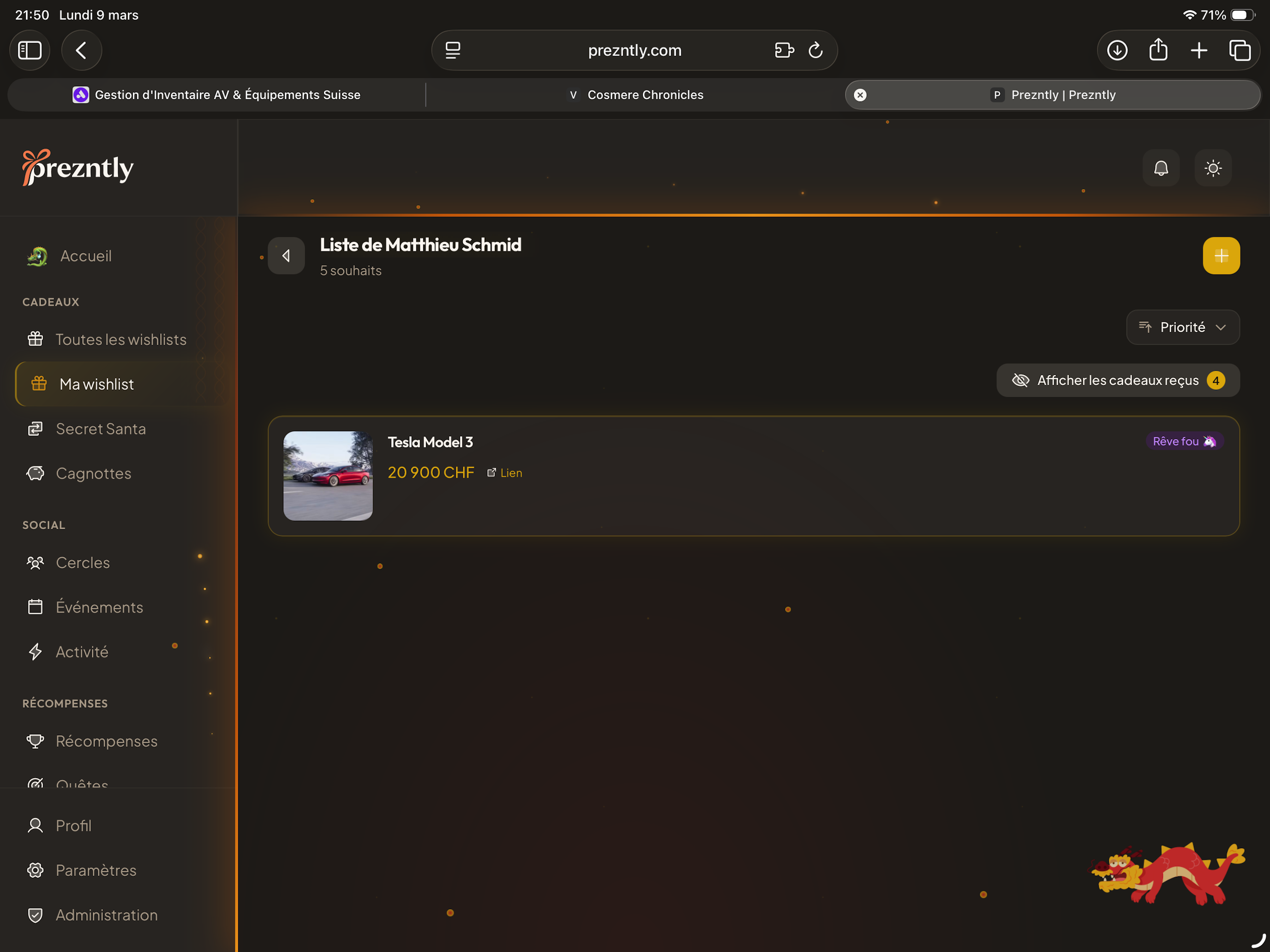Viewport: 1270px width, 952px height.
Task: Open Secret Santa
Action: (x=118, y=428)
